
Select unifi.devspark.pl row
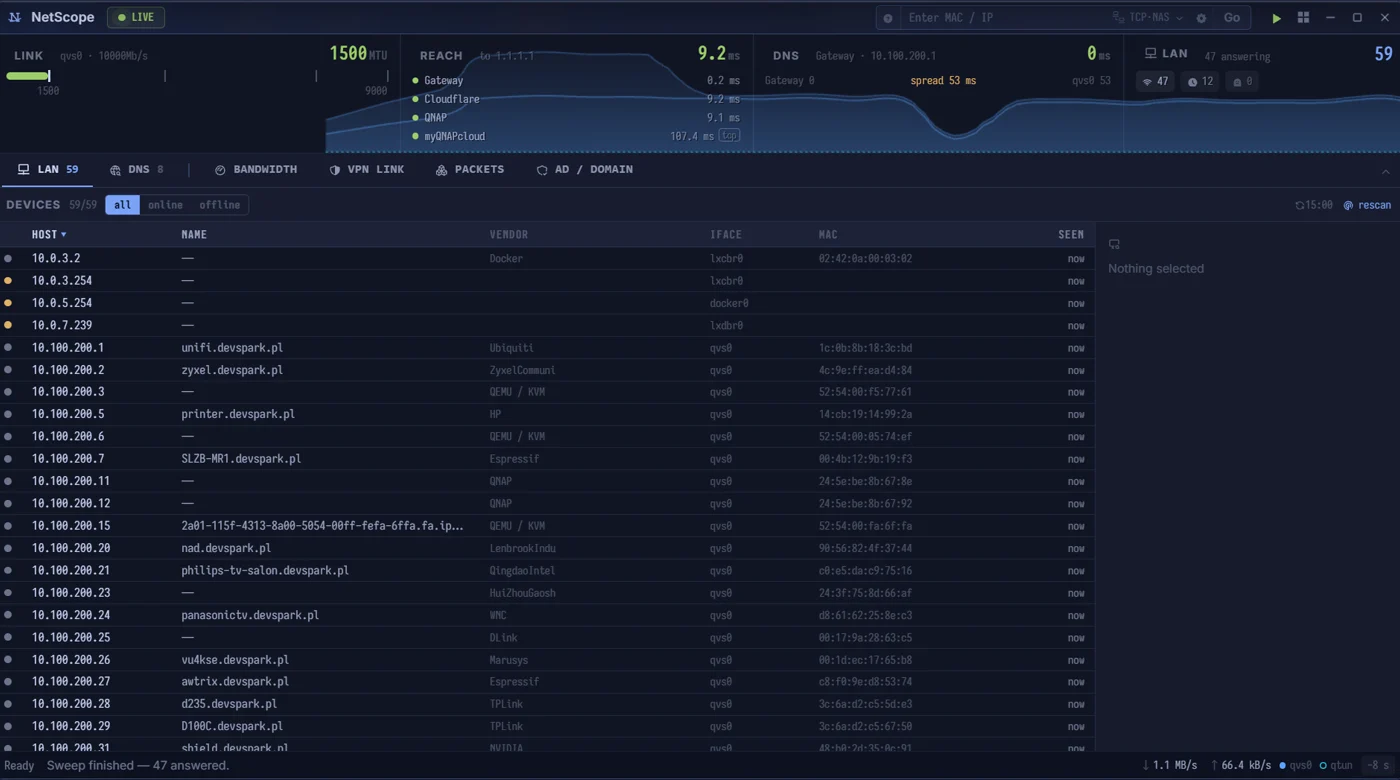point(547,348)
